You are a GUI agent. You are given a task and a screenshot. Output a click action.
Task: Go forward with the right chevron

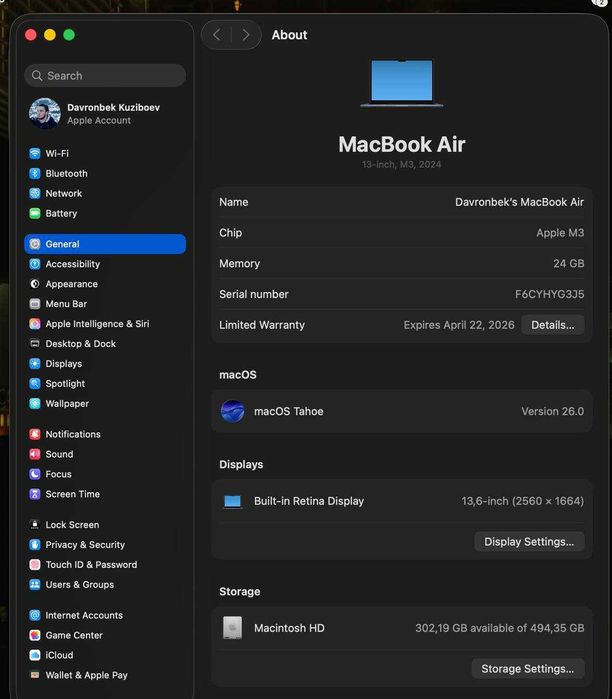(246, 35)
